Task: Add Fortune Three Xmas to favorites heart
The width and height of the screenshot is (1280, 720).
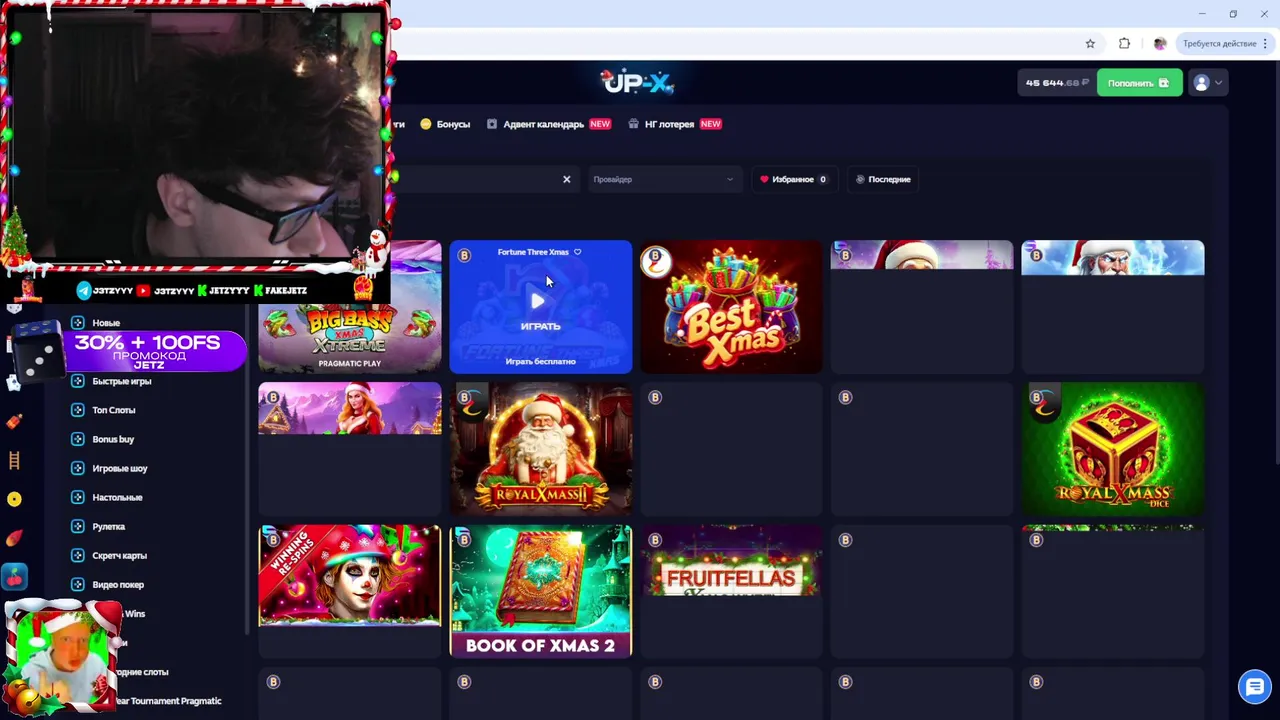Action: click(577, 252)
